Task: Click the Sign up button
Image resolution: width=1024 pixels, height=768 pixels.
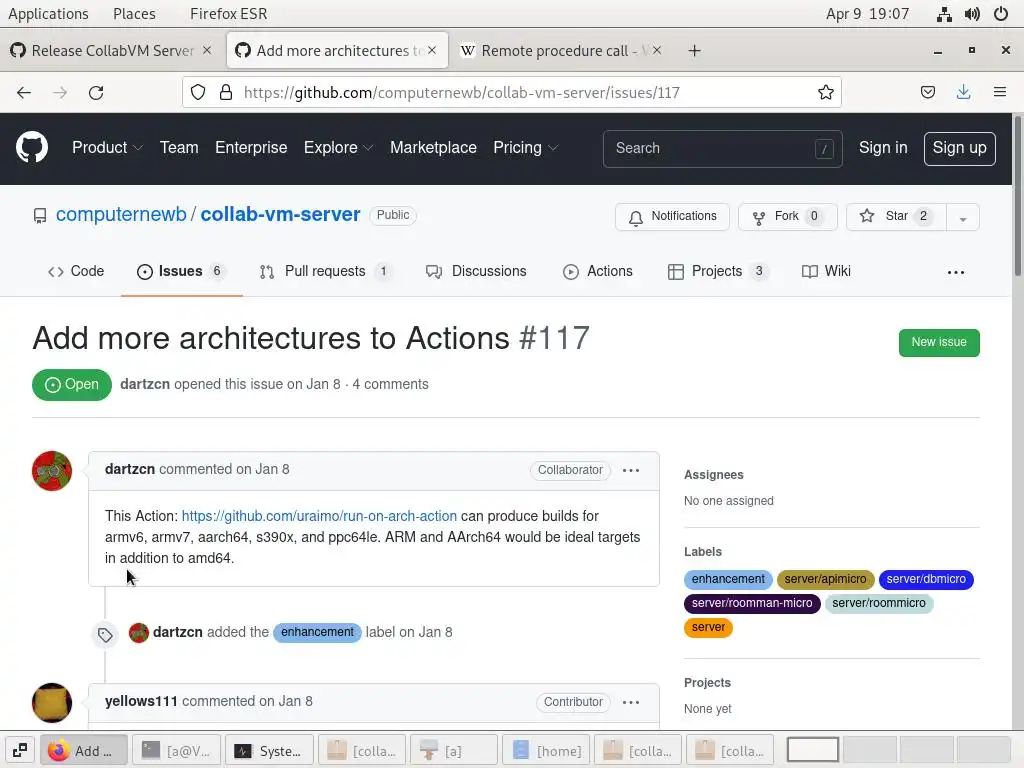Action: (959, 148)
